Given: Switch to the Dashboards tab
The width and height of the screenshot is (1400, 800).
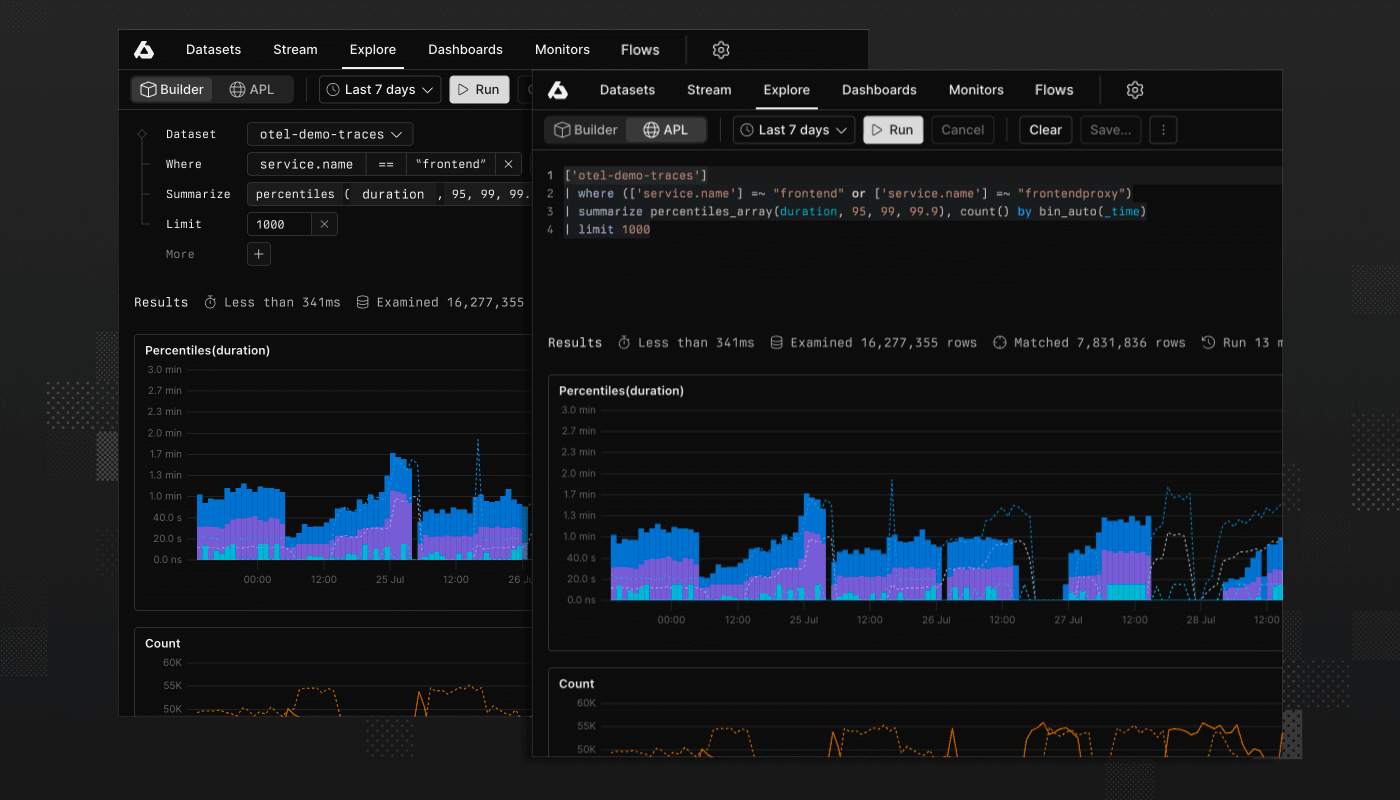Looking at the screenshot, I should click(x=879, y=89).
